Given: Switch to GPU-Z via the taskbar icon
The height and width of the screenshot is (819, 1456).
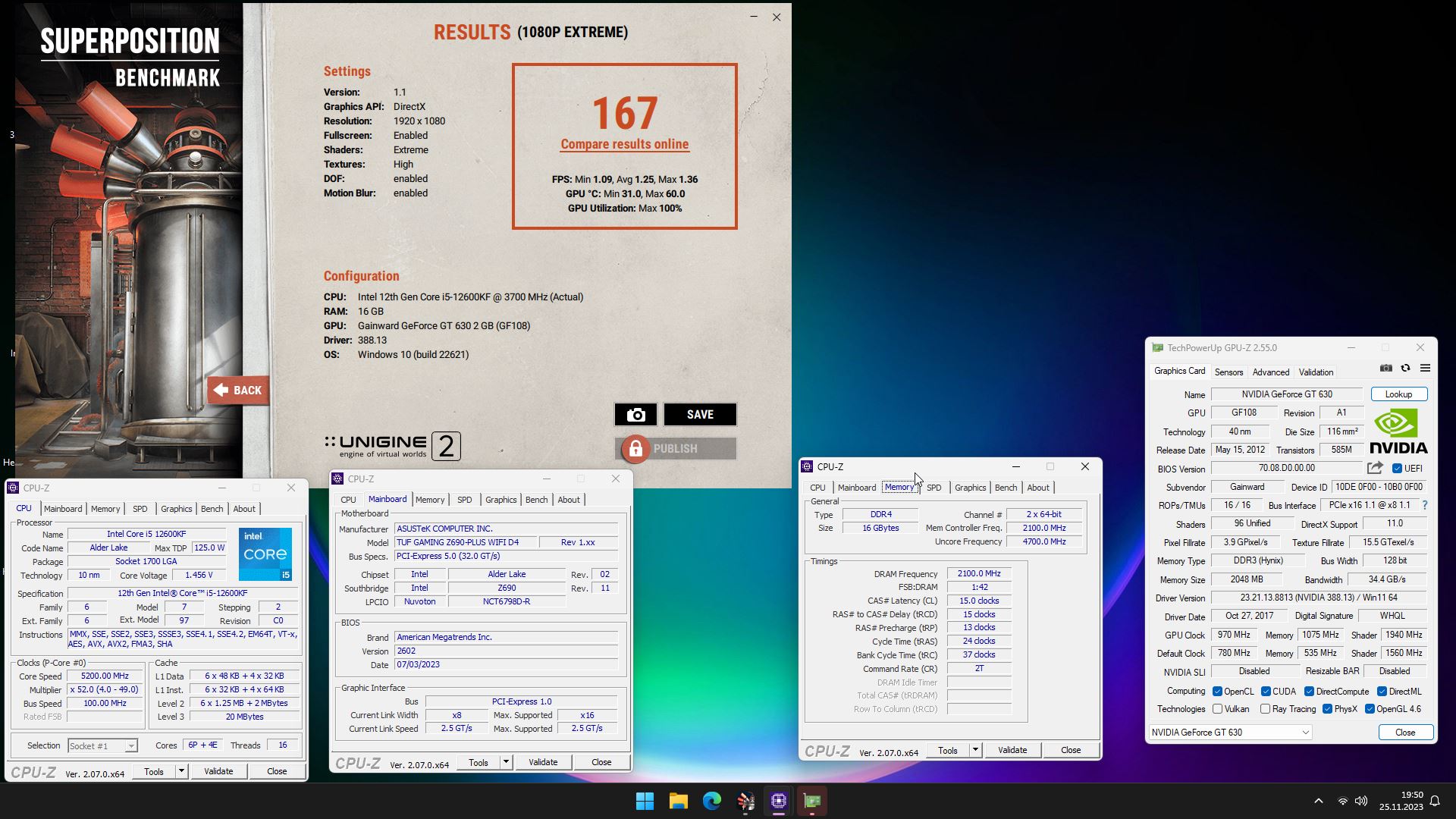Looking at the screenshot, I should coord(812,801).
